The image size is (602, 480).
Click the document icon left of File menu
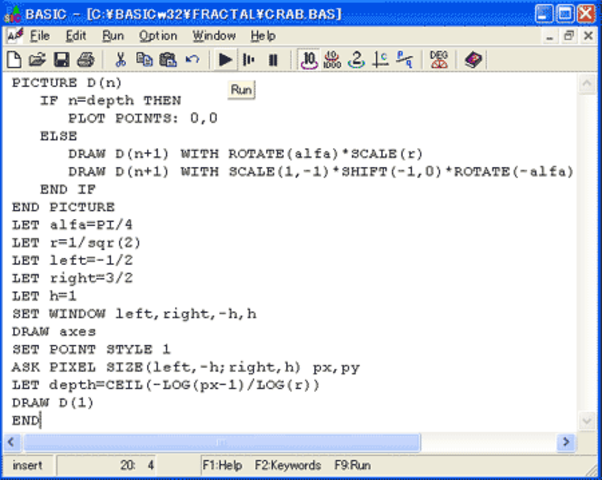click(x=15, y=36)
